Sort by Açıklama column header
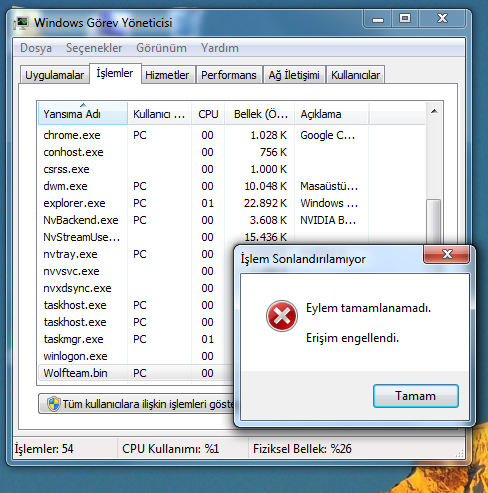This screenshot has height=493, width=488. [331, 114]
